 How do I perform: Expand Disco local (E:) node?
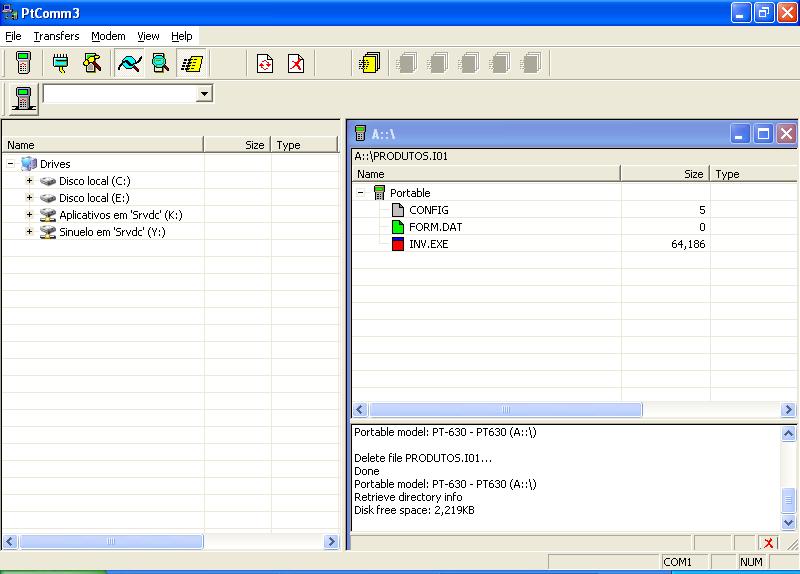30,197
